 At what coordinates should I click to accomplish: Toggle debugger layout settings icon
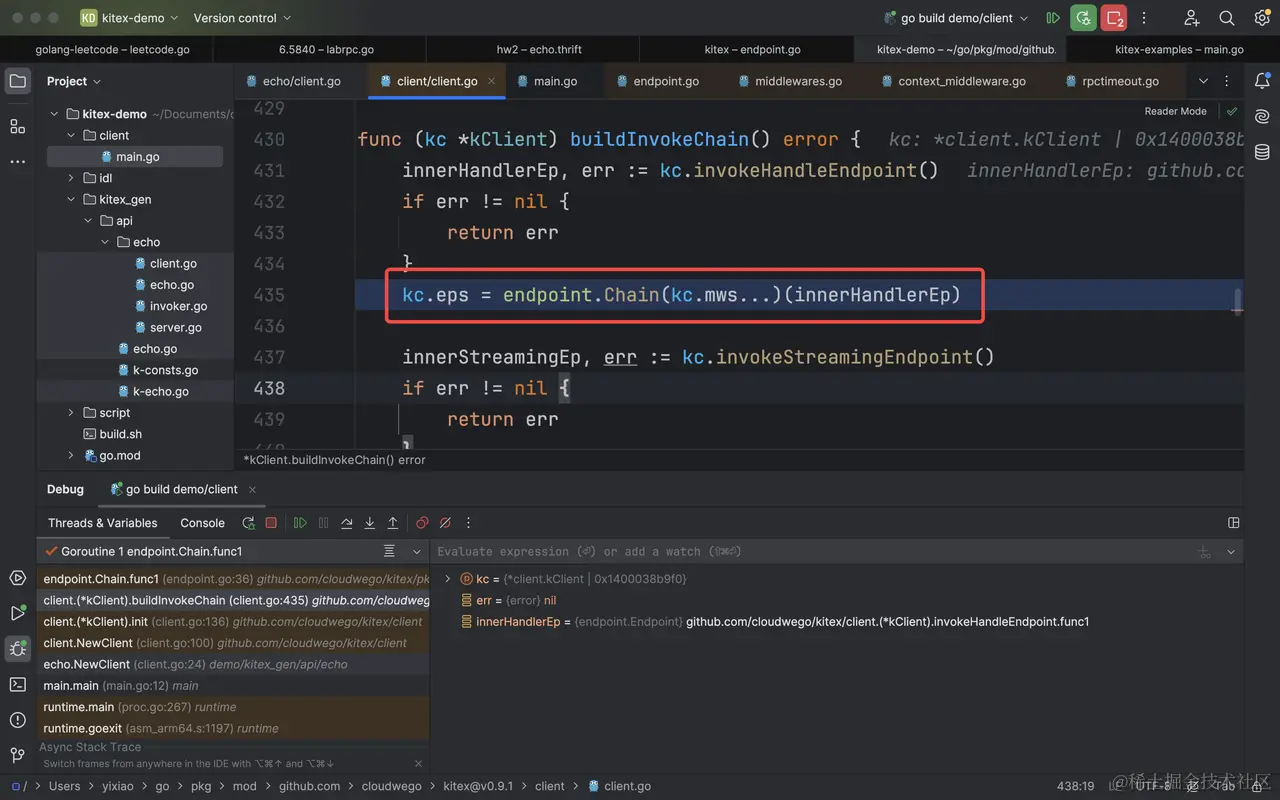tap(1234, 523)
